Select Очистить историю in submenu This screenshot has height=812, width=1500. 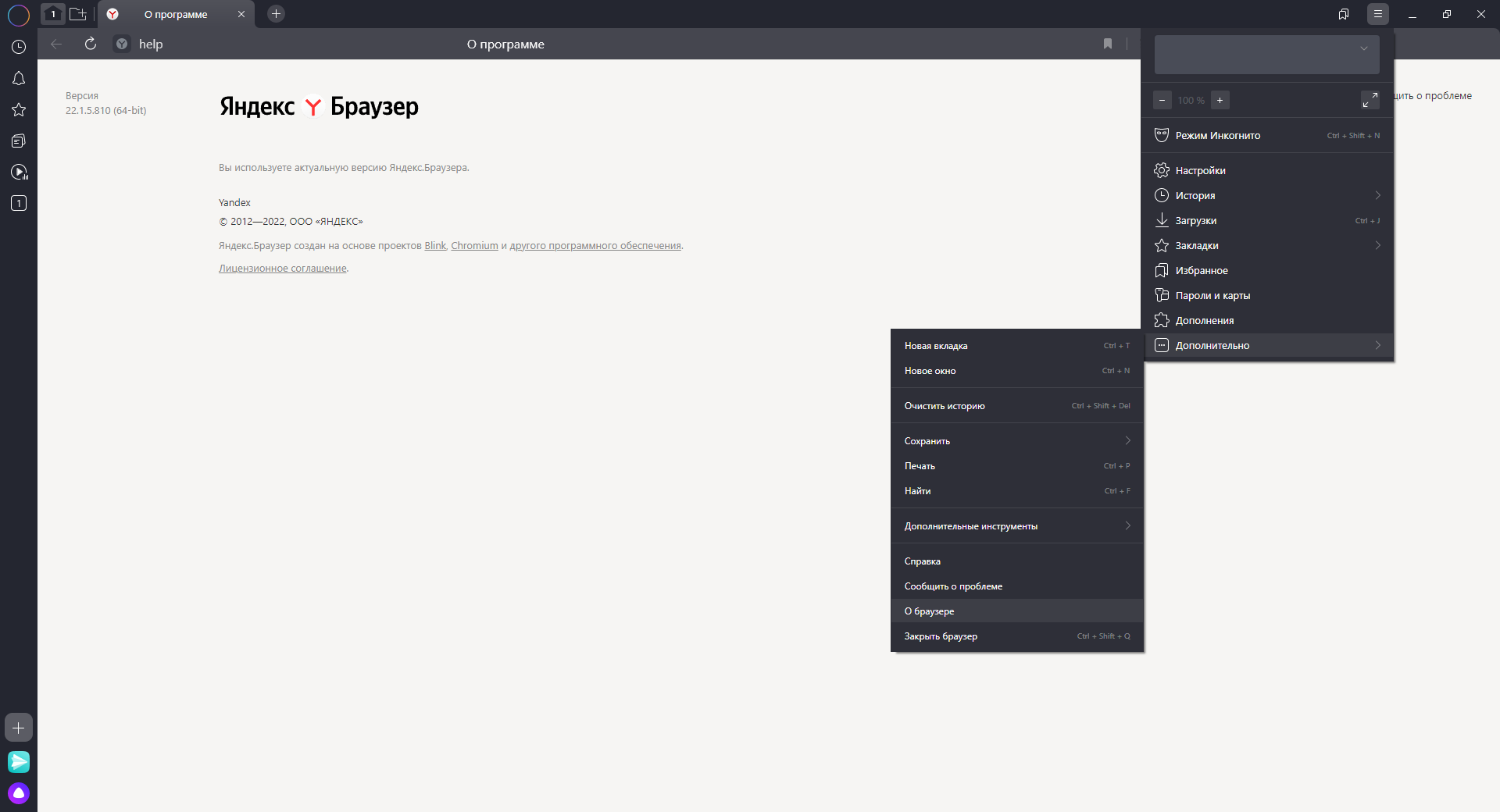tap(1017, 406)
